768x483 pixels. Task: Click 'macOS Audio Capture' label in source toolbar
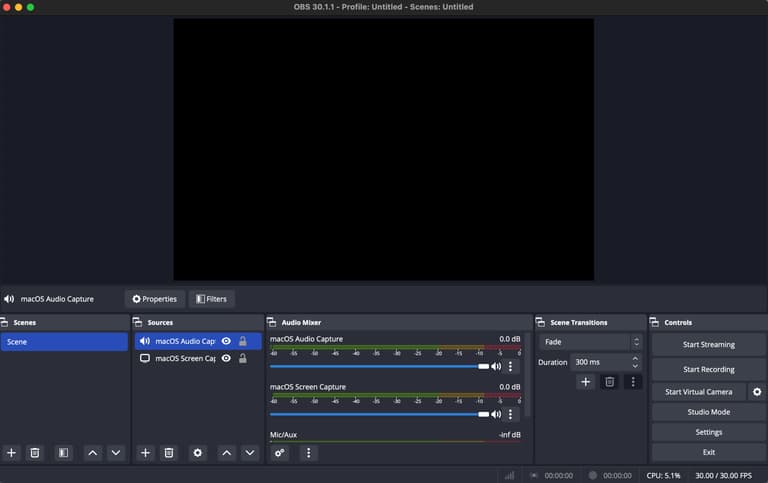pos(57,299)
